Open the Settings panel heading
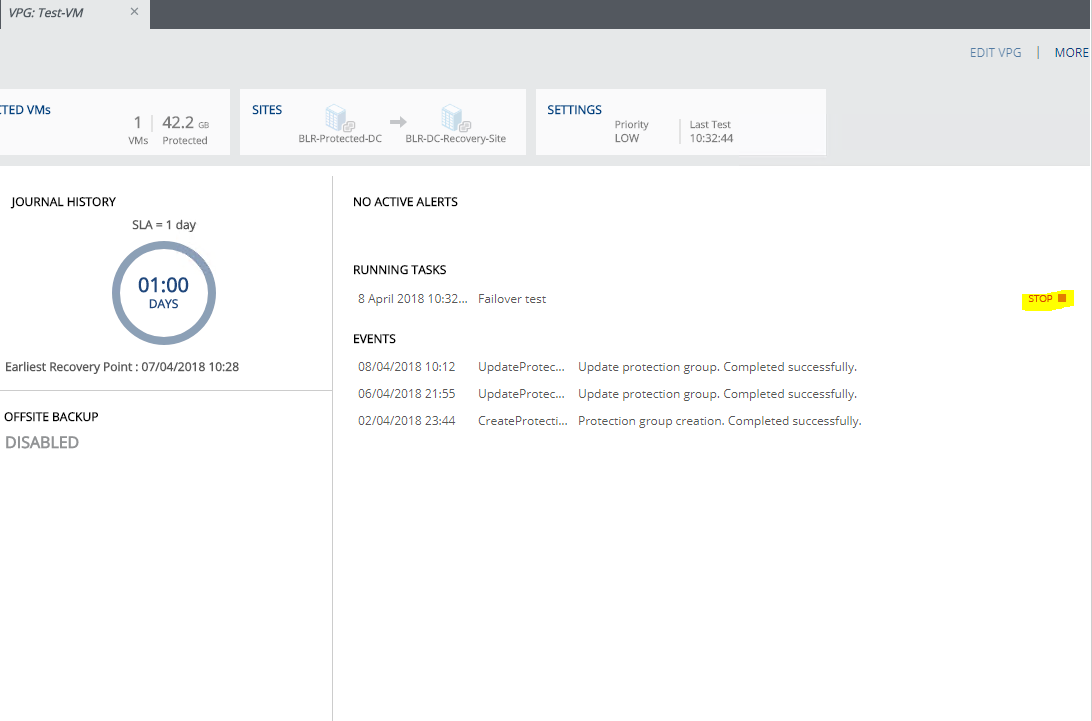 pos(574,110)
